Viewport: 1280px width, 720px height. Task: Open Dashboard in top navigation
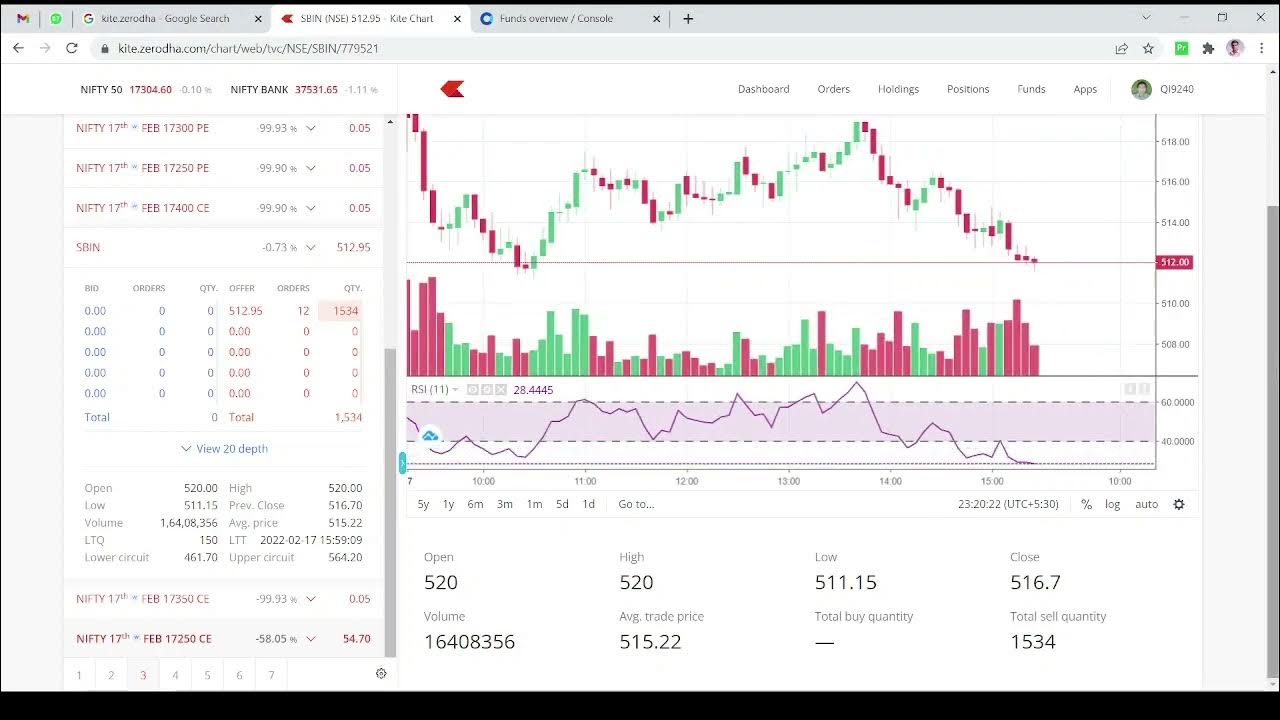point(764,89)
